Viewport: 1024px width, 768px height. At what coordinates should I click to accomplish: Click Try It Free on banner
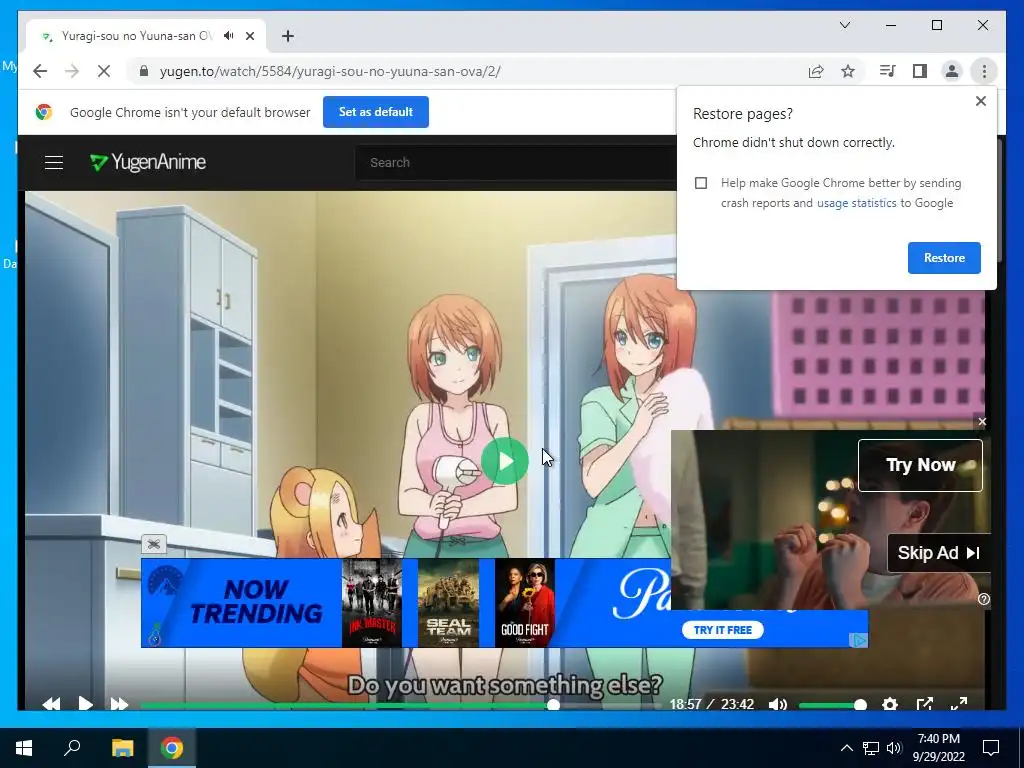[722, 630]
